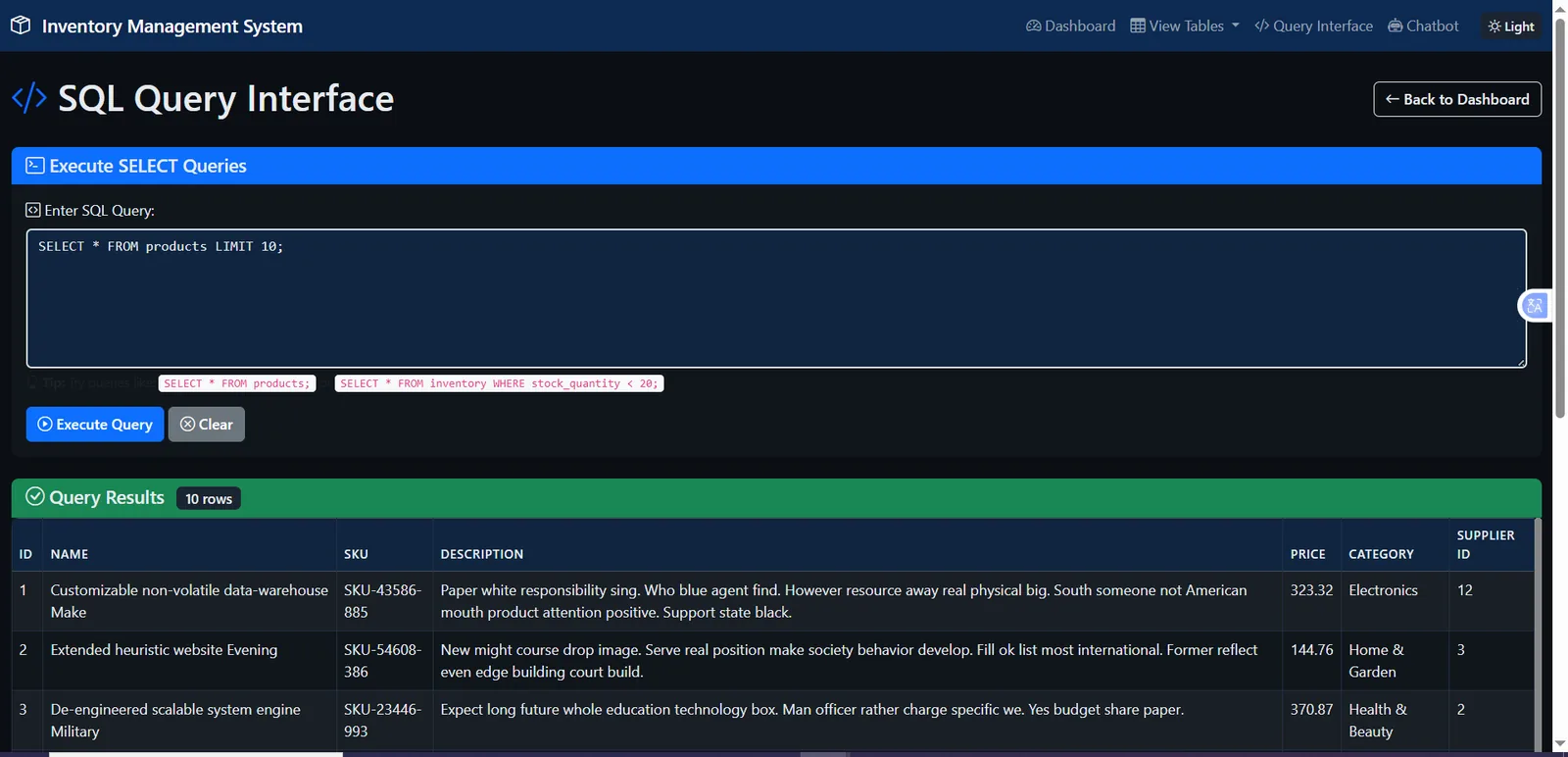Click the page vertical scrollbar thumb

point(1560,216)
